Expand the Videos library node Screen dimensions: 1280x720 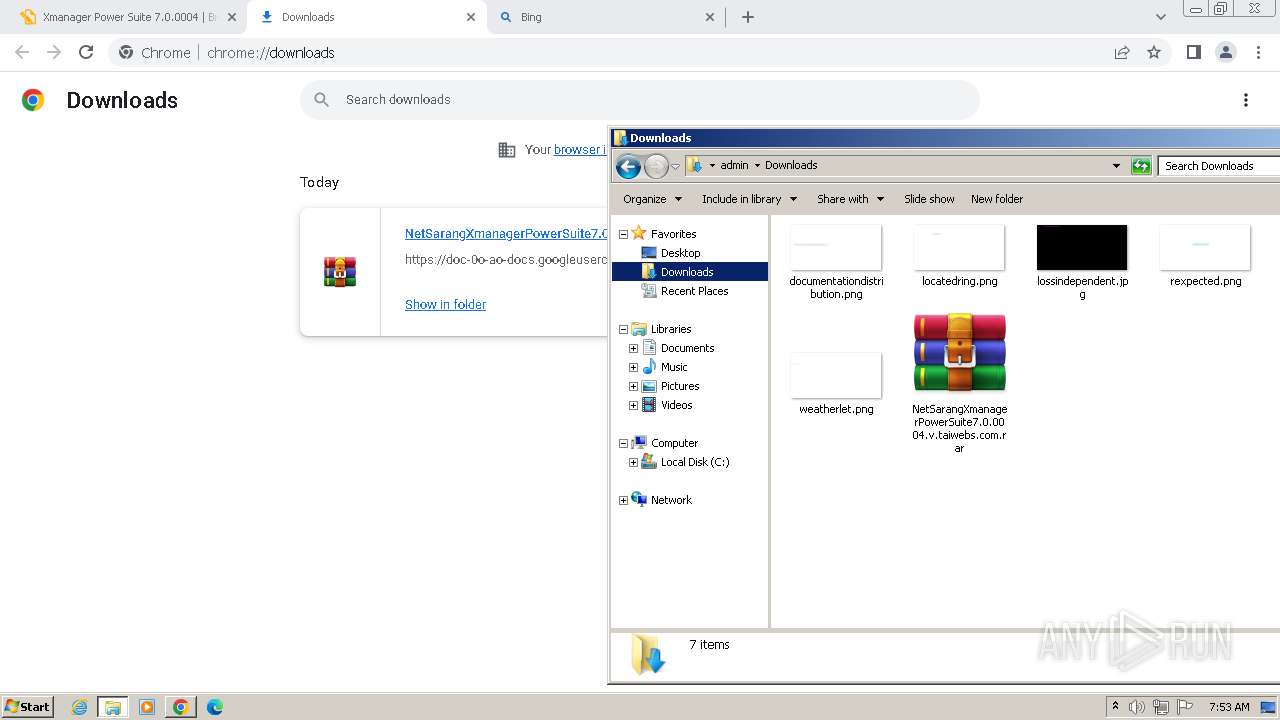click(x=633, y=405)
